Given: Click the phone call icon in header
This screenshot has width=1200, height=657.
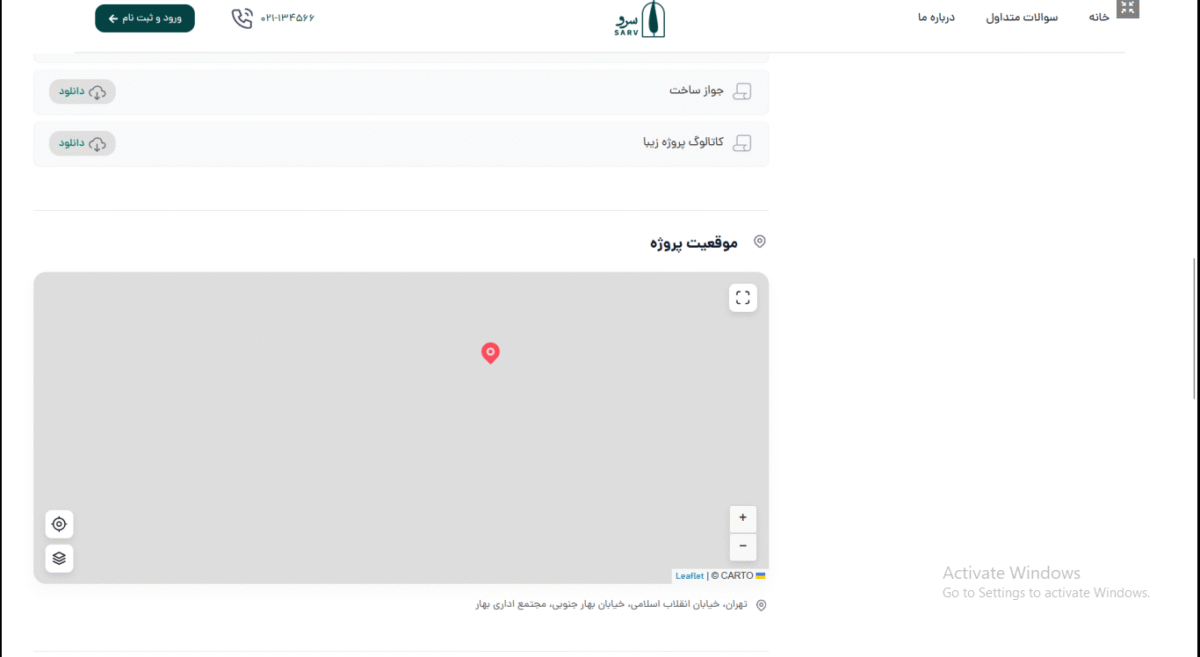Looking at the screenshot, I should 242,18.
